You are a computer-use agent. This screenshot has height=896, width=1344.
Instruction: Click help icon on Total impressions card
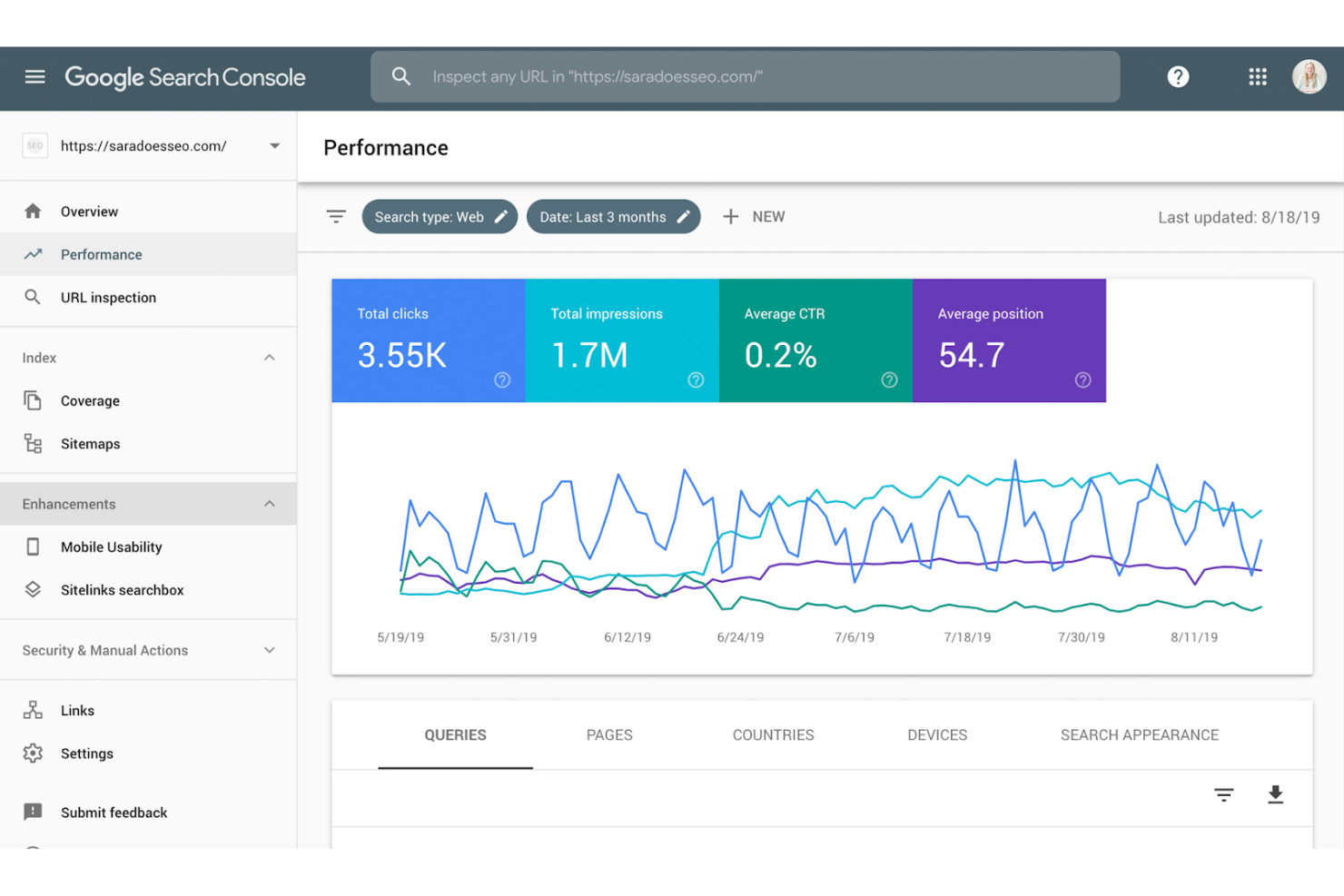(x=696, y=380)
